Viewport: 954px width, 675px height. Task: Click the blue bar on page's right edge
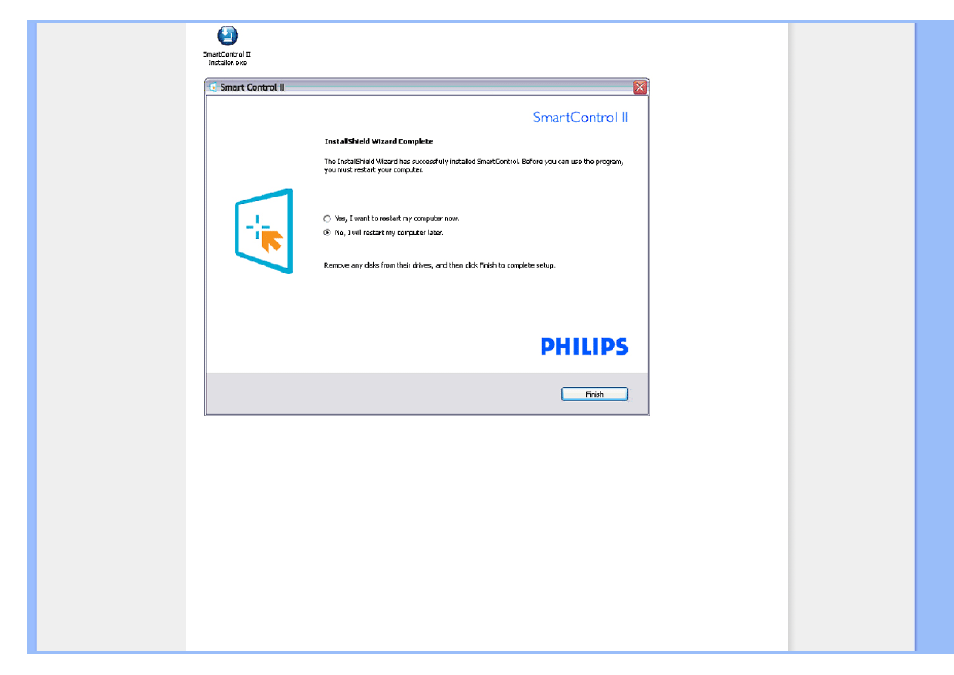pos(935,337)
